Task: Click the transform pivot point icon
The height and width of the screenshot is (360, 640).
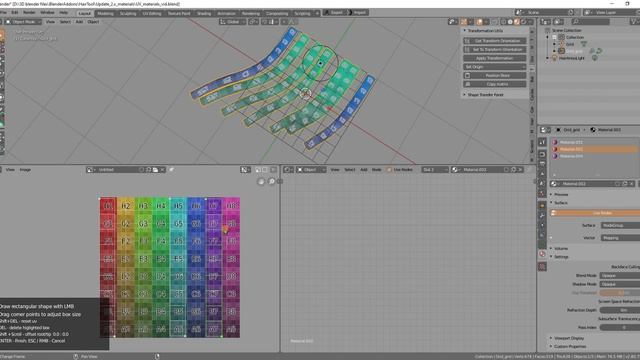Action: 253,22
